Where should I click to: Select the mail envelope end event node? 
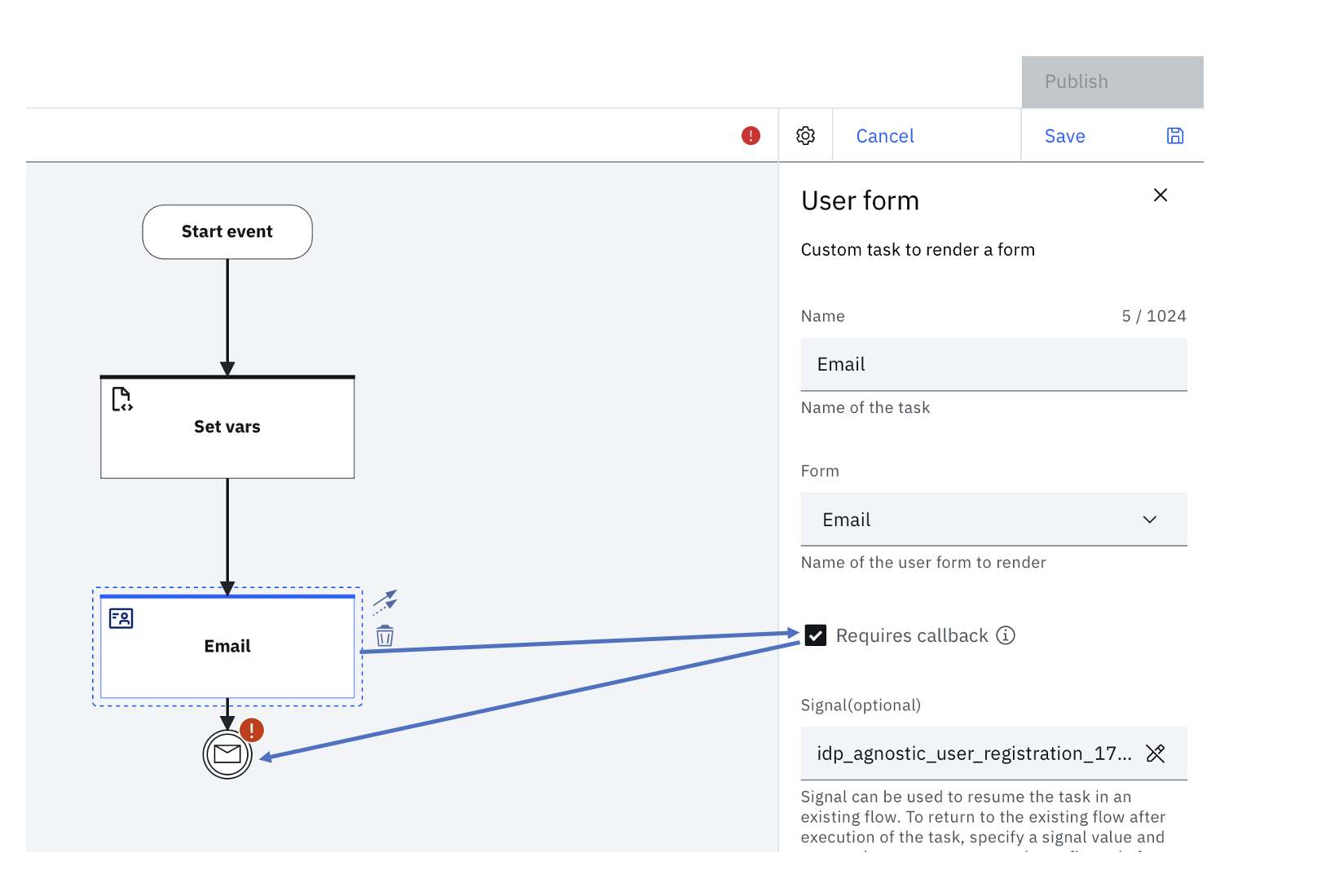[x=227, y=755]
